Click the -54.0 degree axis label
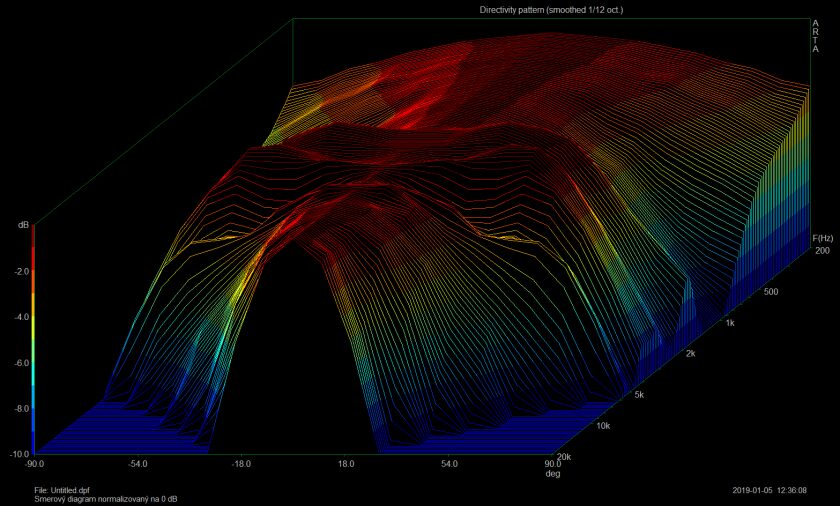 [x=138, y=464]
